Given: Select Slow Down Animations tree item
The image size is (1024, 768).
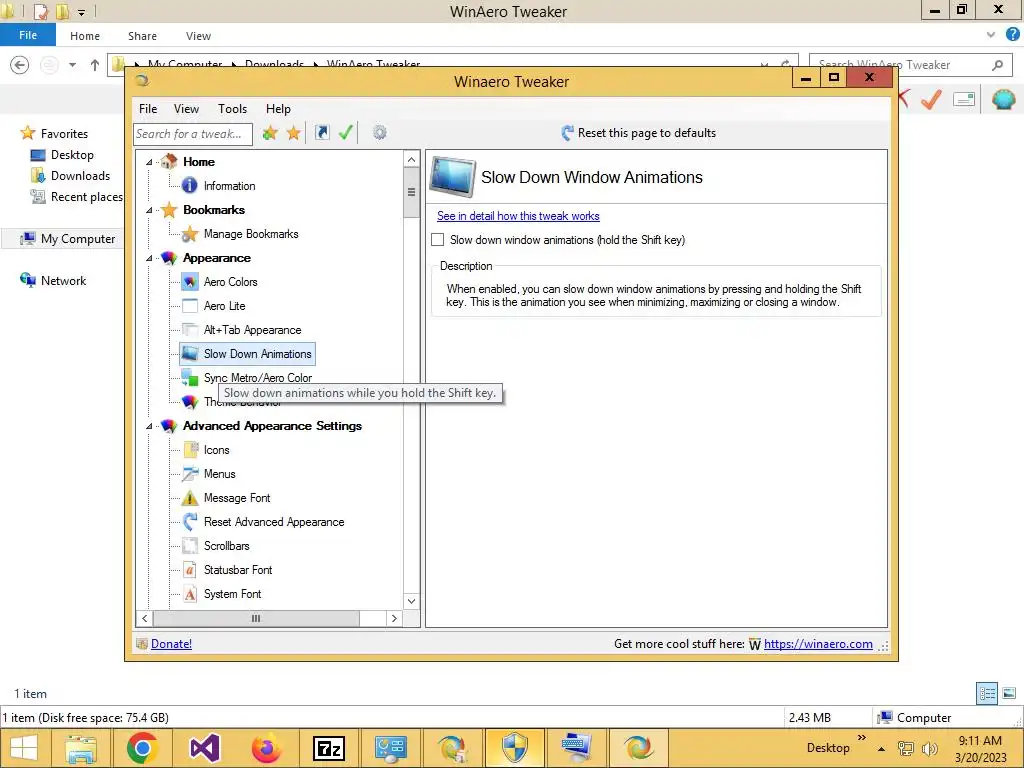Looking at the screenshot, I should coord(248,354).
